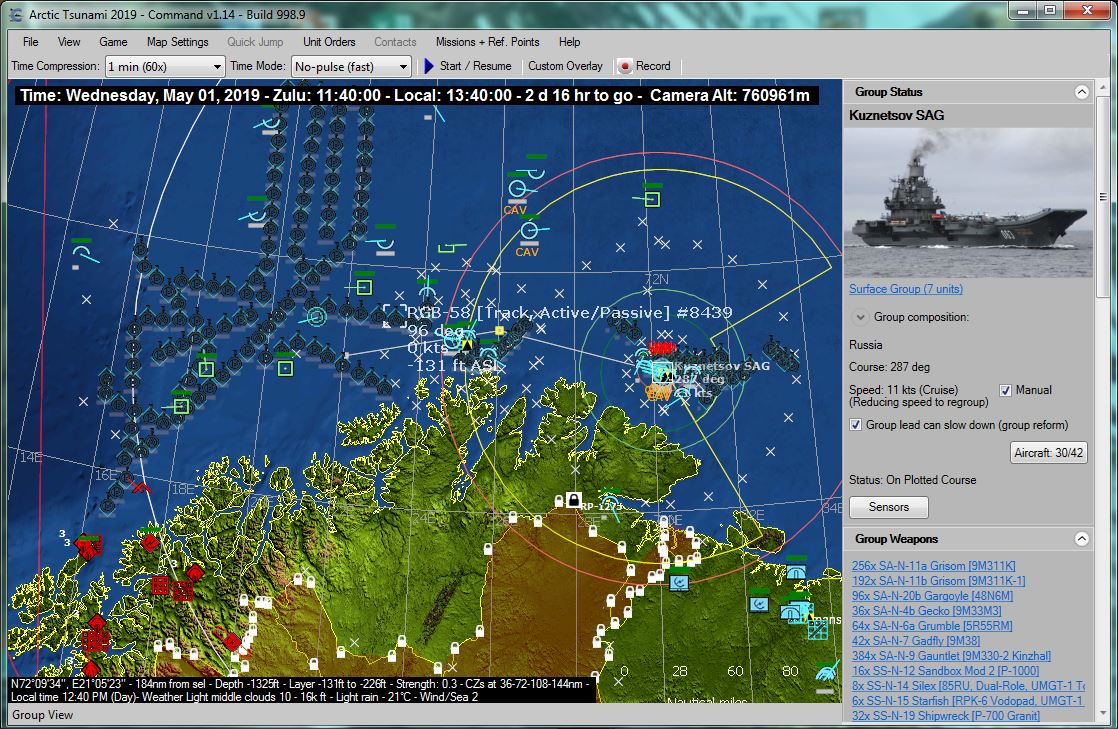The image size is (1118, 729).
Task: Select green square unit above Kuznetsov SAG
Action: (652, 200)
